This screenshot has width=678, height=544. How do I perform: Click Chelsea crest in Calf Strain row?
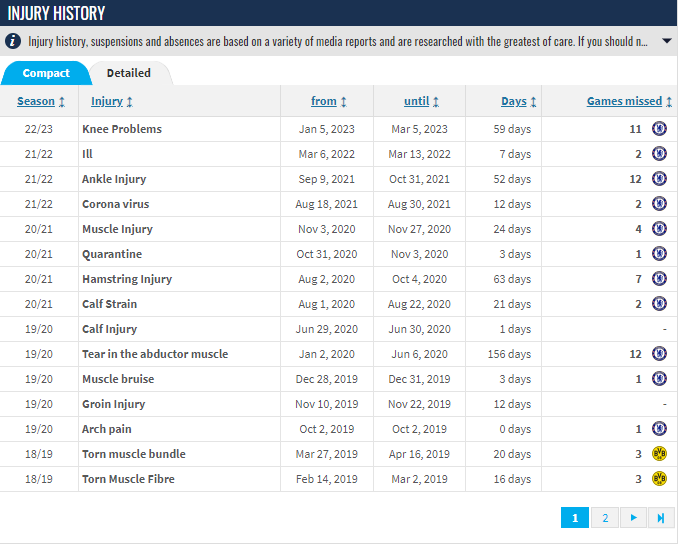click(659, 304)
